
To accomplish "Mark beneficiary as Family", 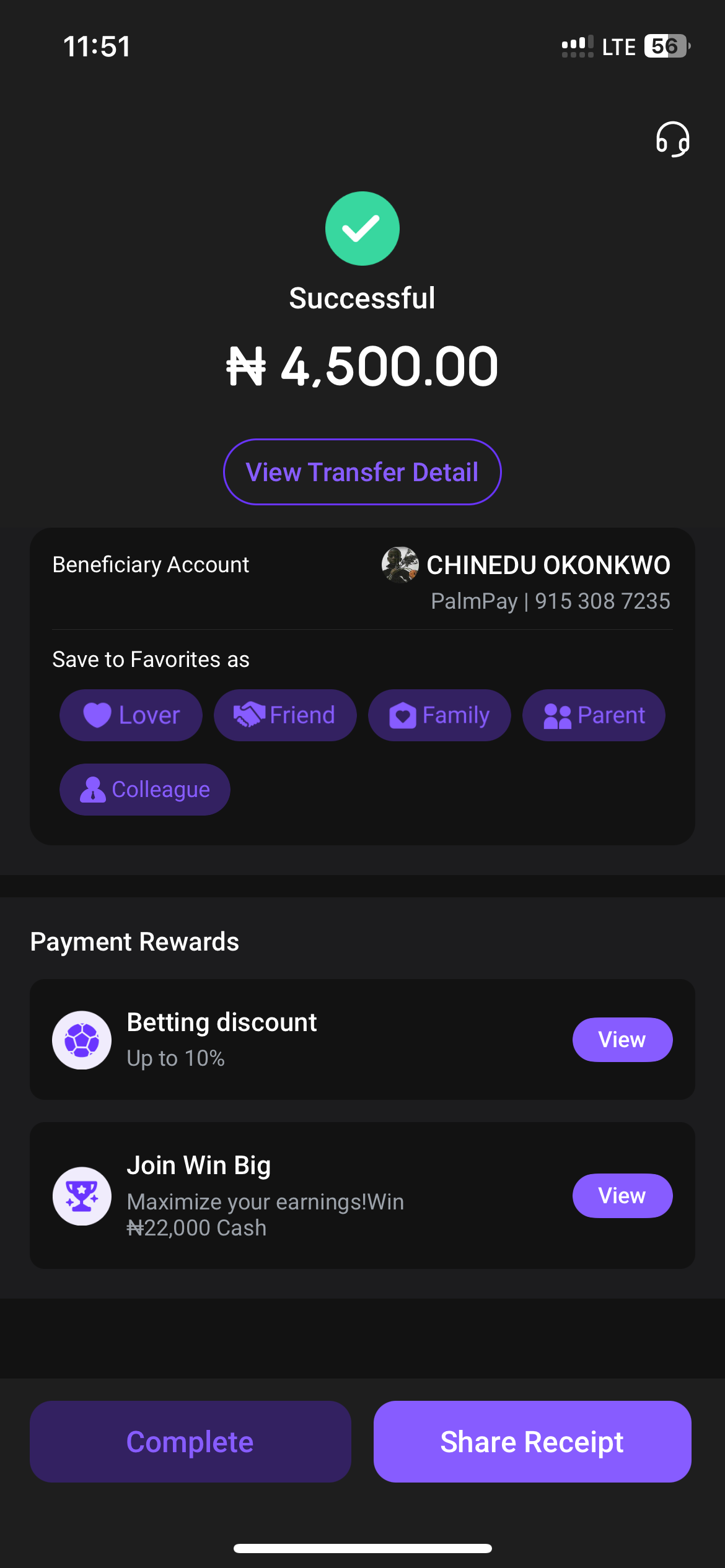I will [439, 715].
